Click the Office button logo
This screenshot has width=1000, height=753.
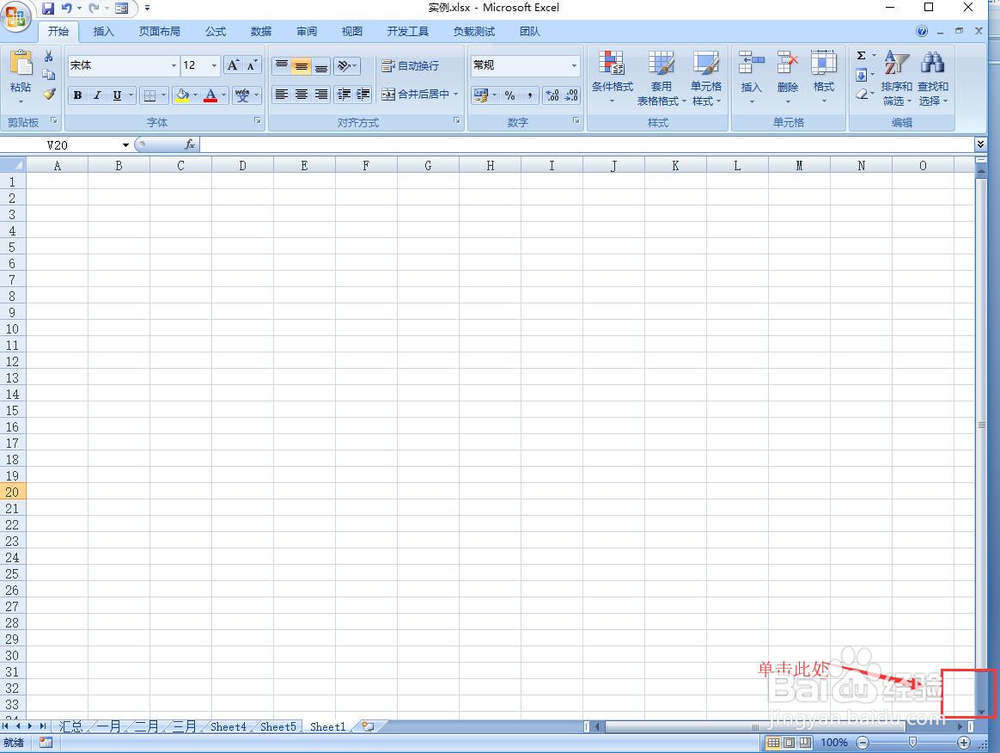click(16, 16)
